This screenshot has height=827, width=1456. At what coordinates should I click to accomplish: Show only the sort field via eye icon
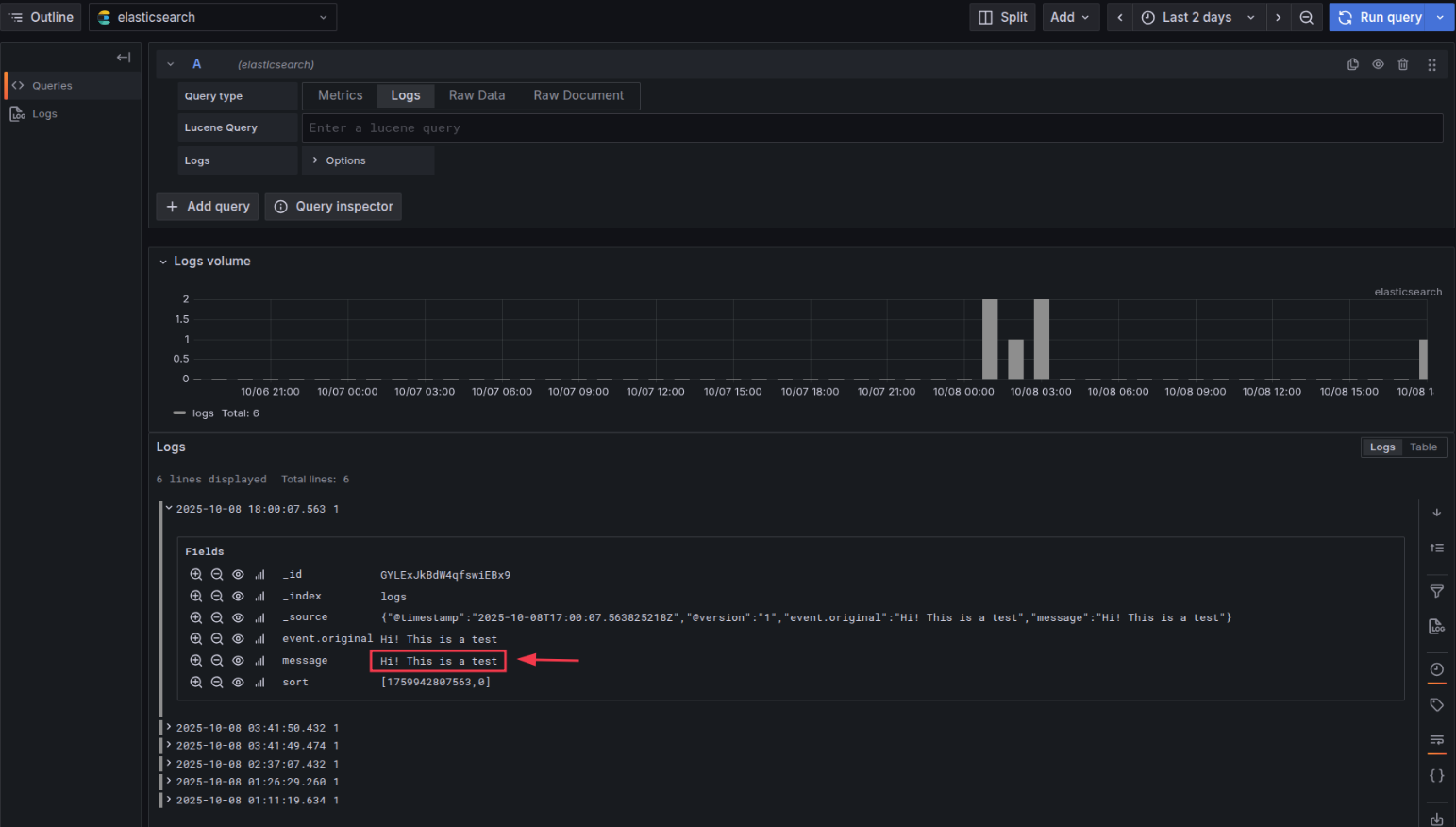coord(238,682)
